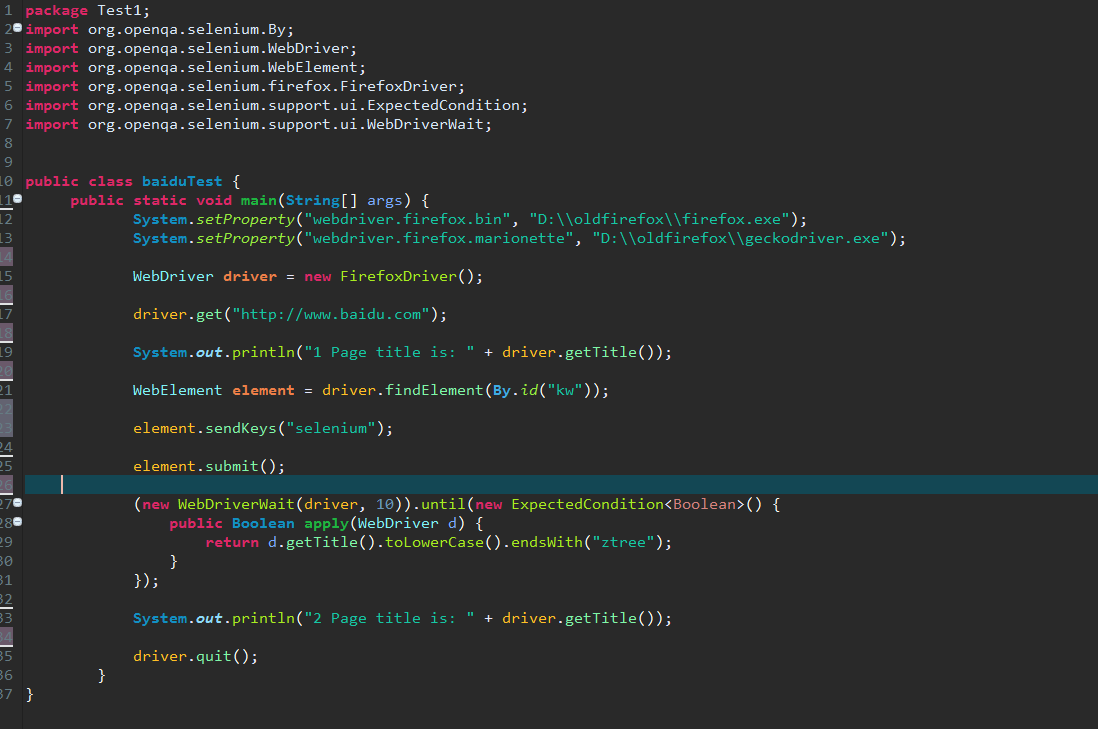Collapse the WebDriverWait anonymous class fold marker
The height and width of the screenshot is (729, 1098).
[18, 503]
